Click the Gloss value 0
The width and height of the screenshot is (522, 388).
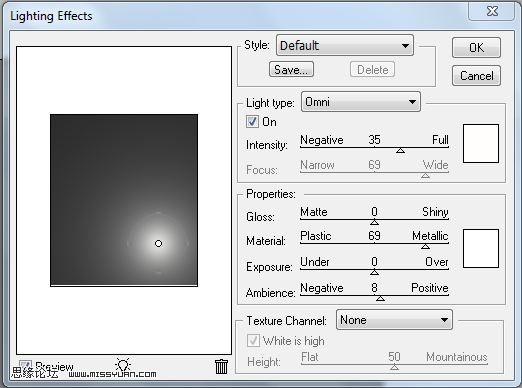click(x=374, y=211)
